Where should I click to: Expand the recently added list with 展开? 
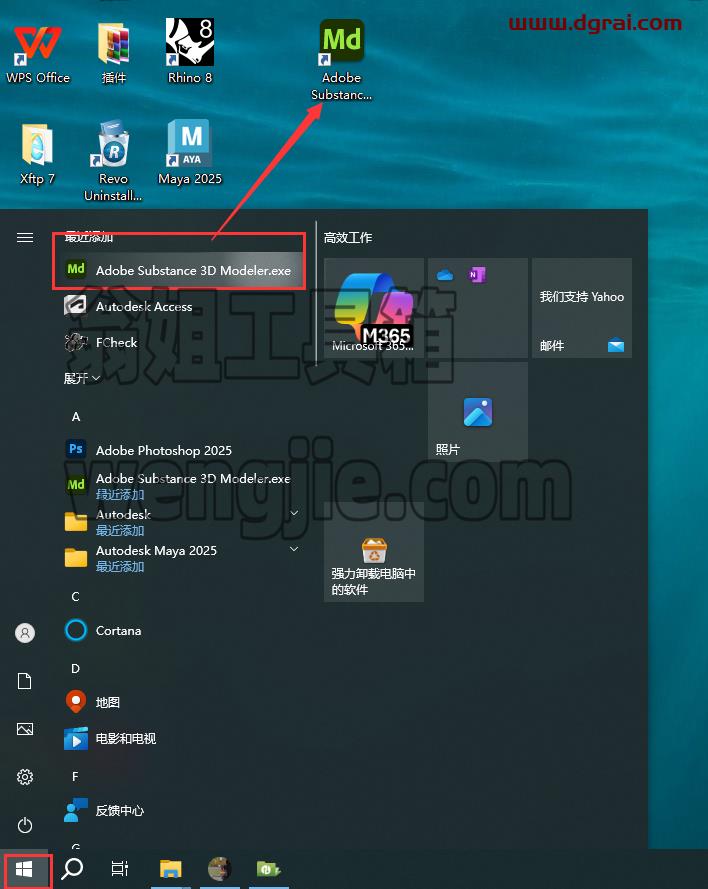(x=82, y=378)
